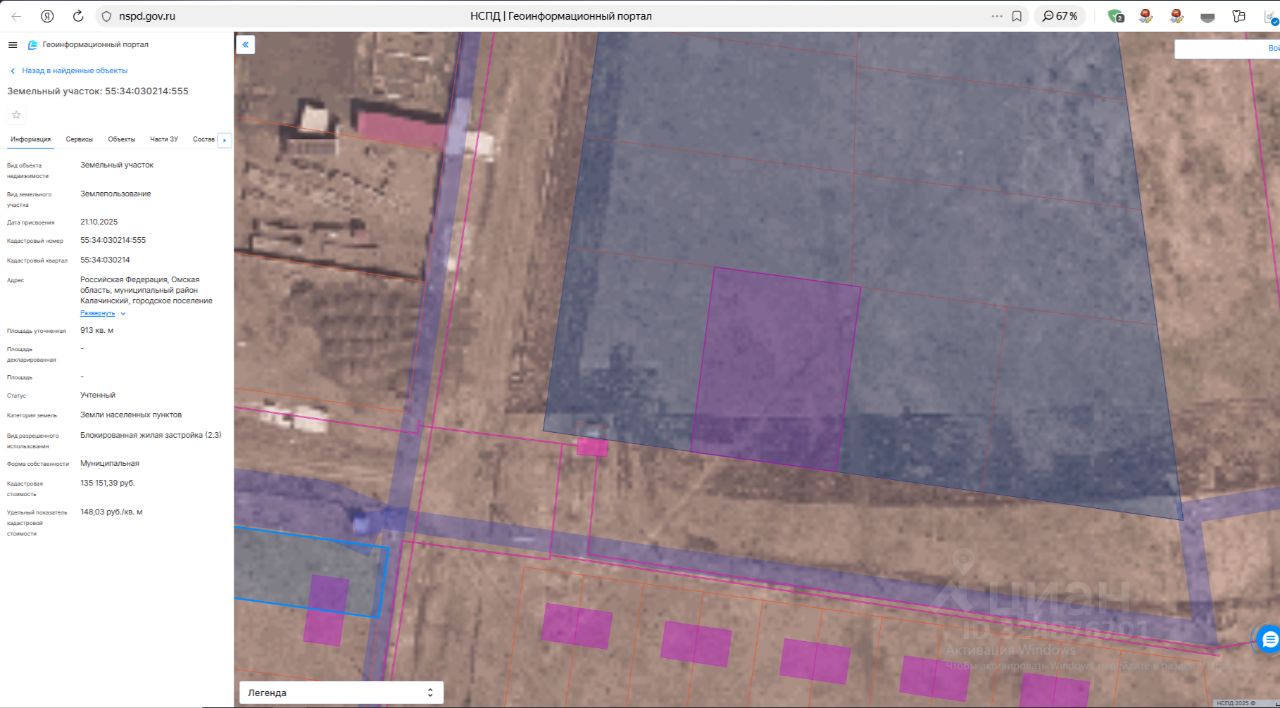Image resolution: width=1280 pixels, height=708 pixels.
Task: Click the heading Земельный участок: 55:34:030214:555
Action: pyautogui.click(x=98, y=91)
